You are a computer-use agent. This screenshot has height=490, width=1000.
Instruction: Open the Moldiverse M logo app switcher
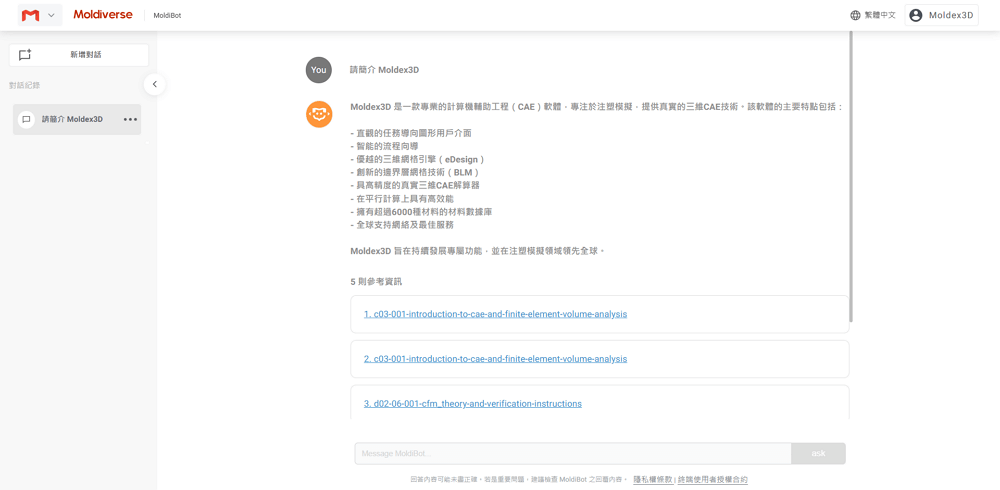[40, 15]
